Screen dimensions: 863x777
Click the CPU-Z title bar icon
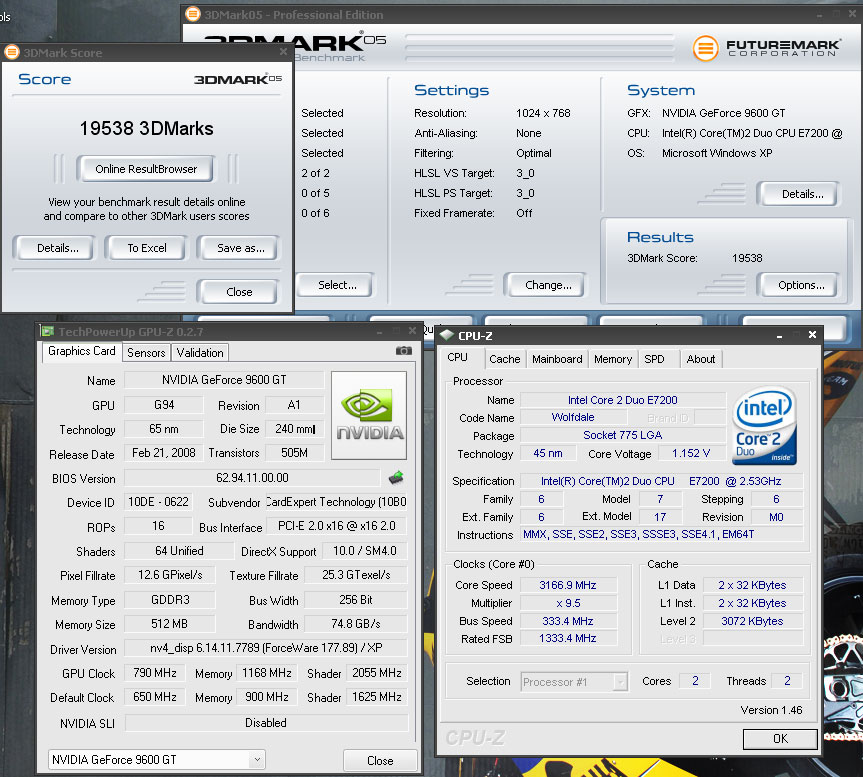[x=446, y=335]
